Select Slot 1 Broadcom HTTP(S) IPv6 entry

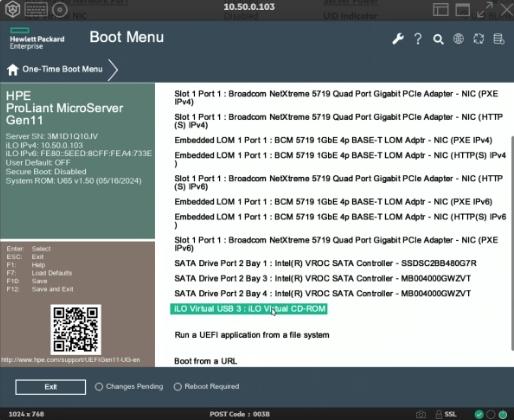pos(339,182)
